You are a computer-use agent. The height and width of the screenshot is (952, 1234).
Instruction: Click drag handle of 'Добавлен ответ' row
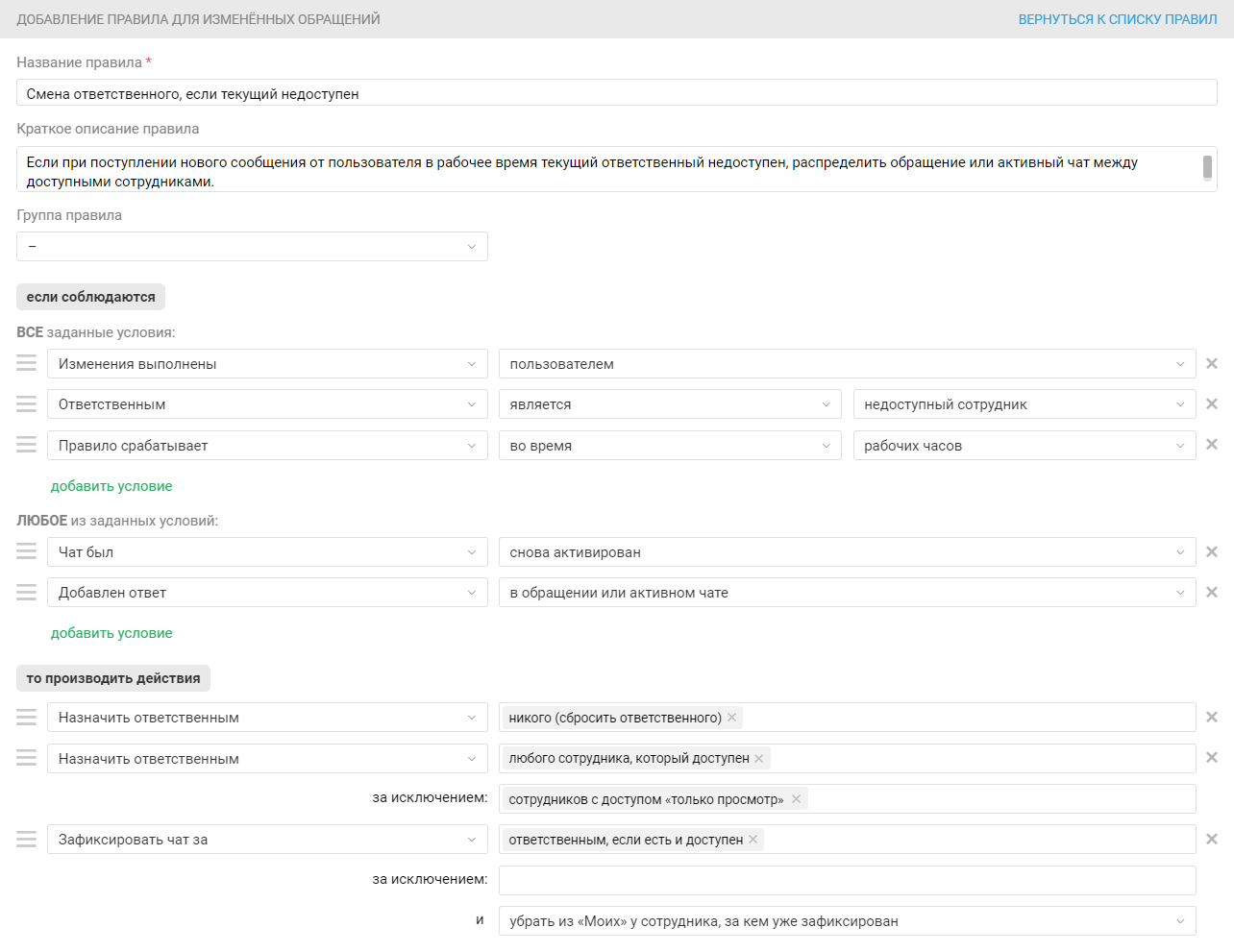27,593
